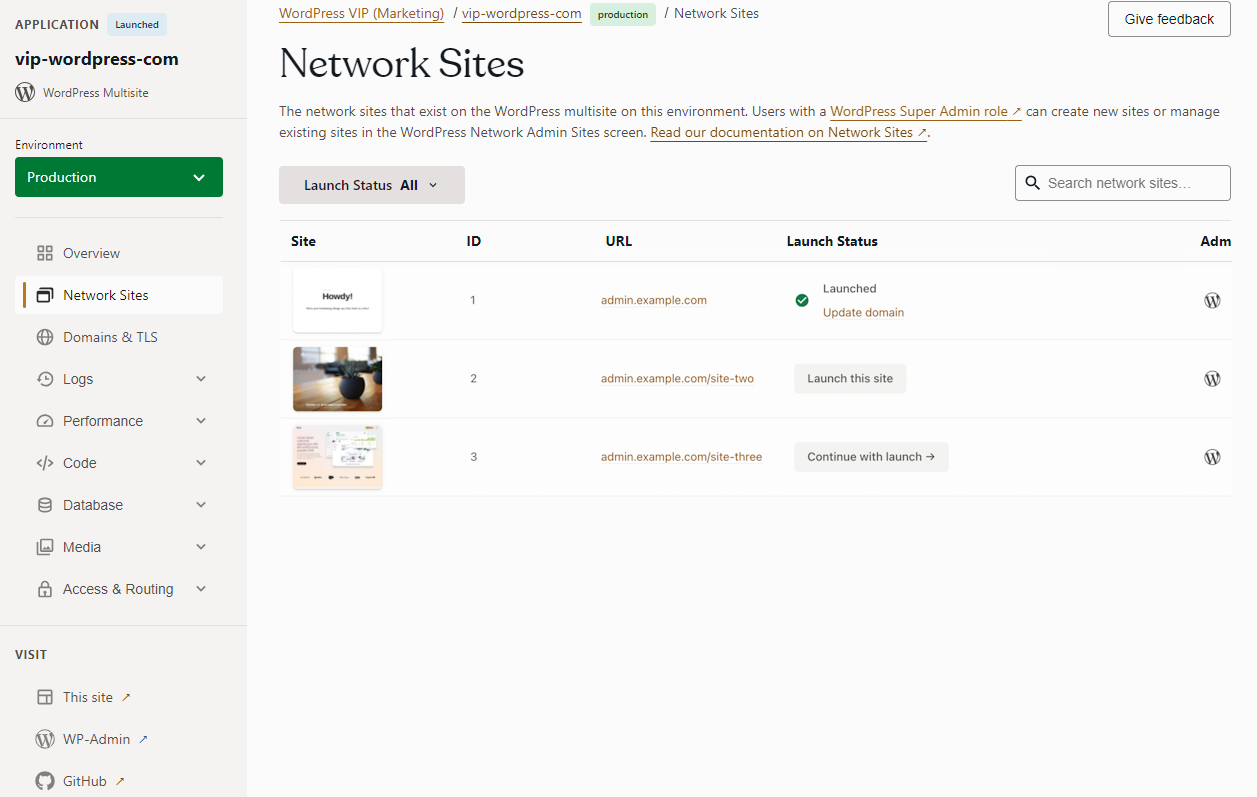Image resolution: width=1257 pixels, height=797 pixels.
Task: Open vip-wordpress-com breadcrumb link
Action: point(521,13)
